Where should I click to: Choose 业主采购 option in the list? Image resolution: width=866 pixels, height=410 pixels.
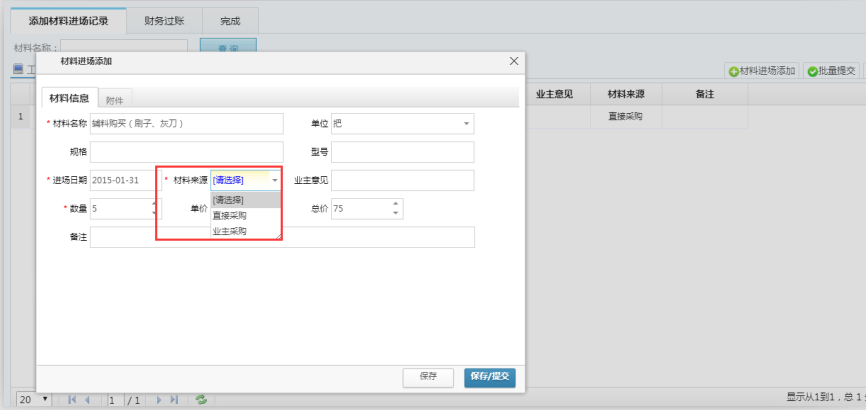[x=231, y=231]
